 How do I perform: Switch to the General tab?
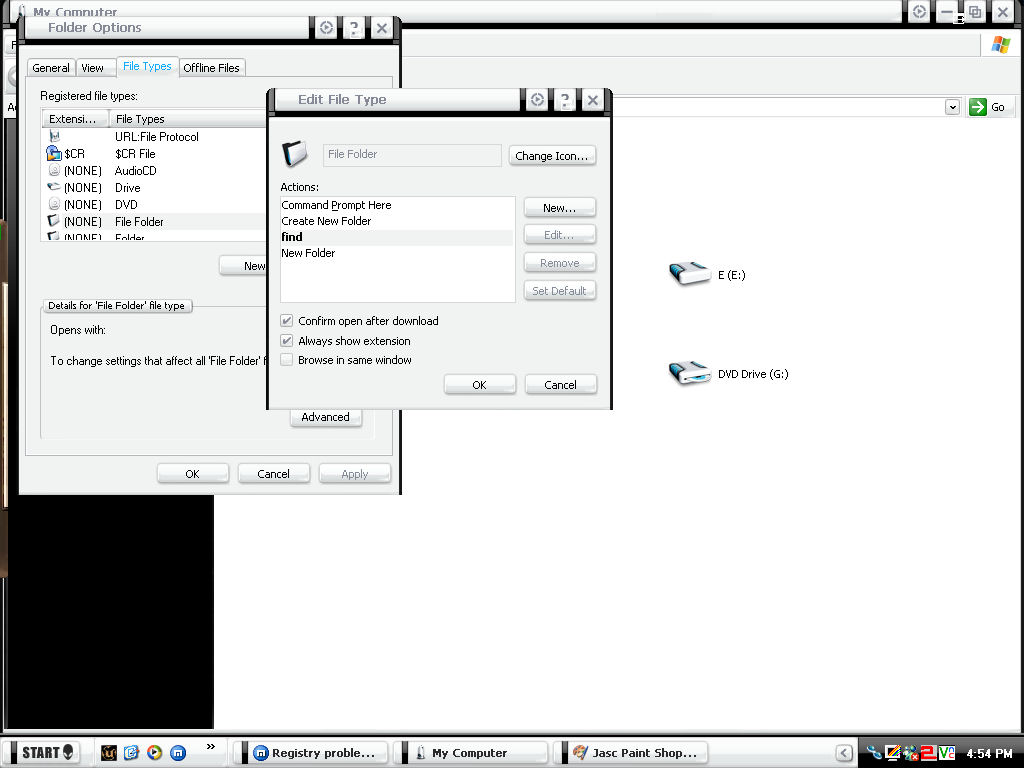coord(51,68)
